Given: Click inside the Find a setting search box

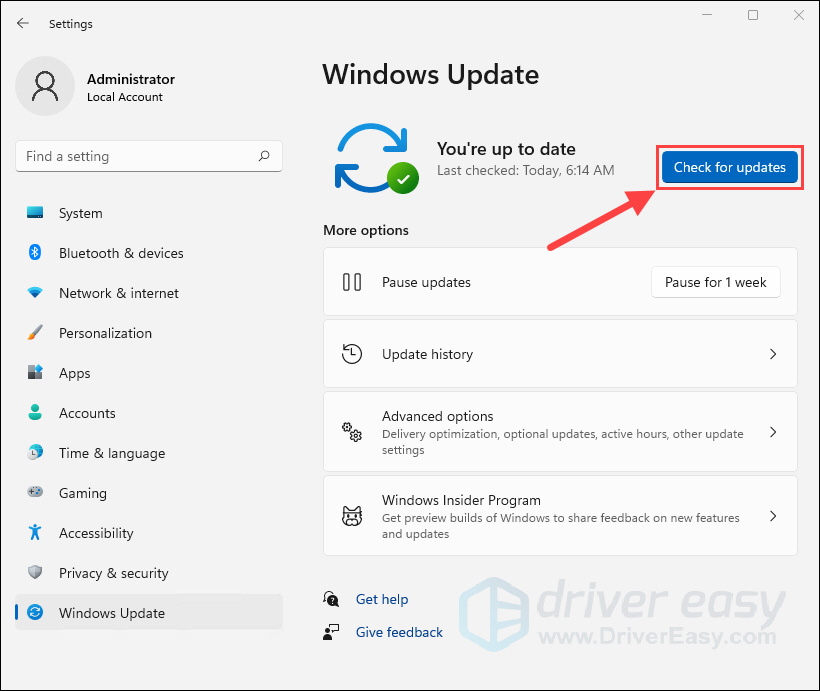Looking at the screenshot, I should [x=148, y=156].
